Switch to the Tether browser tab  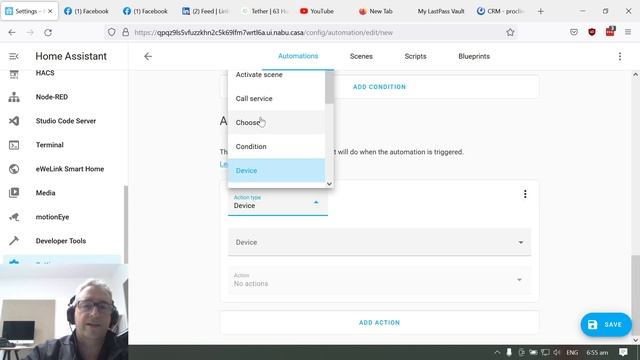pos(264,11)
